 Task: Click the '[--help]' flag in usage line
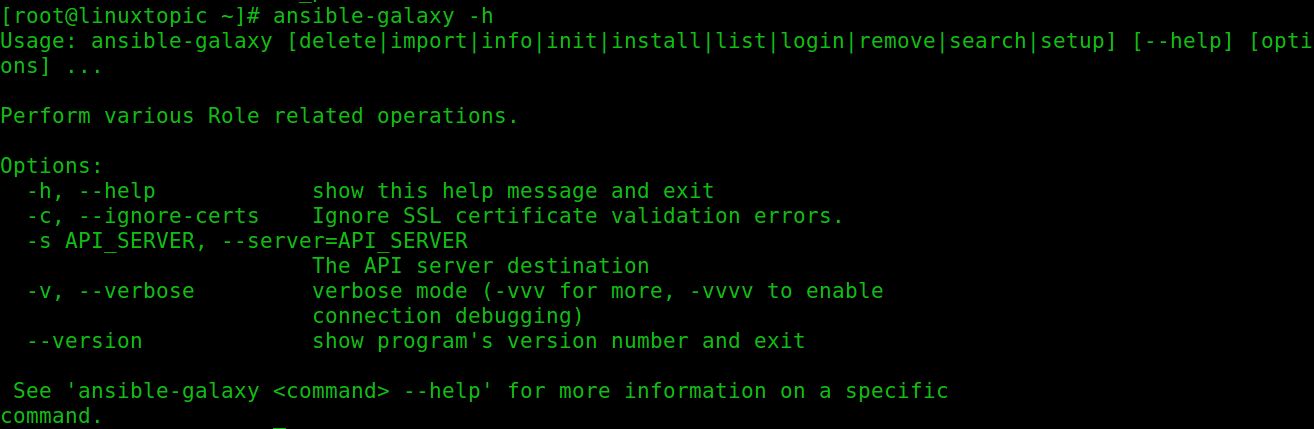tap(1183, 41)
